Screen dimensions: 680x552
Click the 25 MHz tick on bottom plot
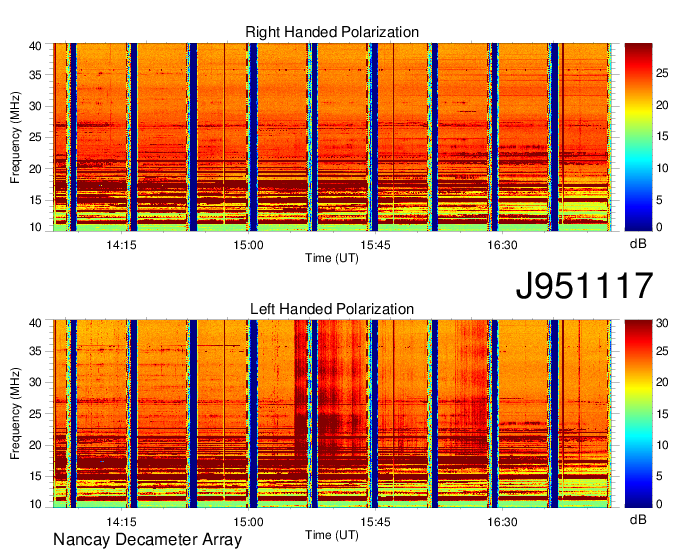(x=35, y=414)
